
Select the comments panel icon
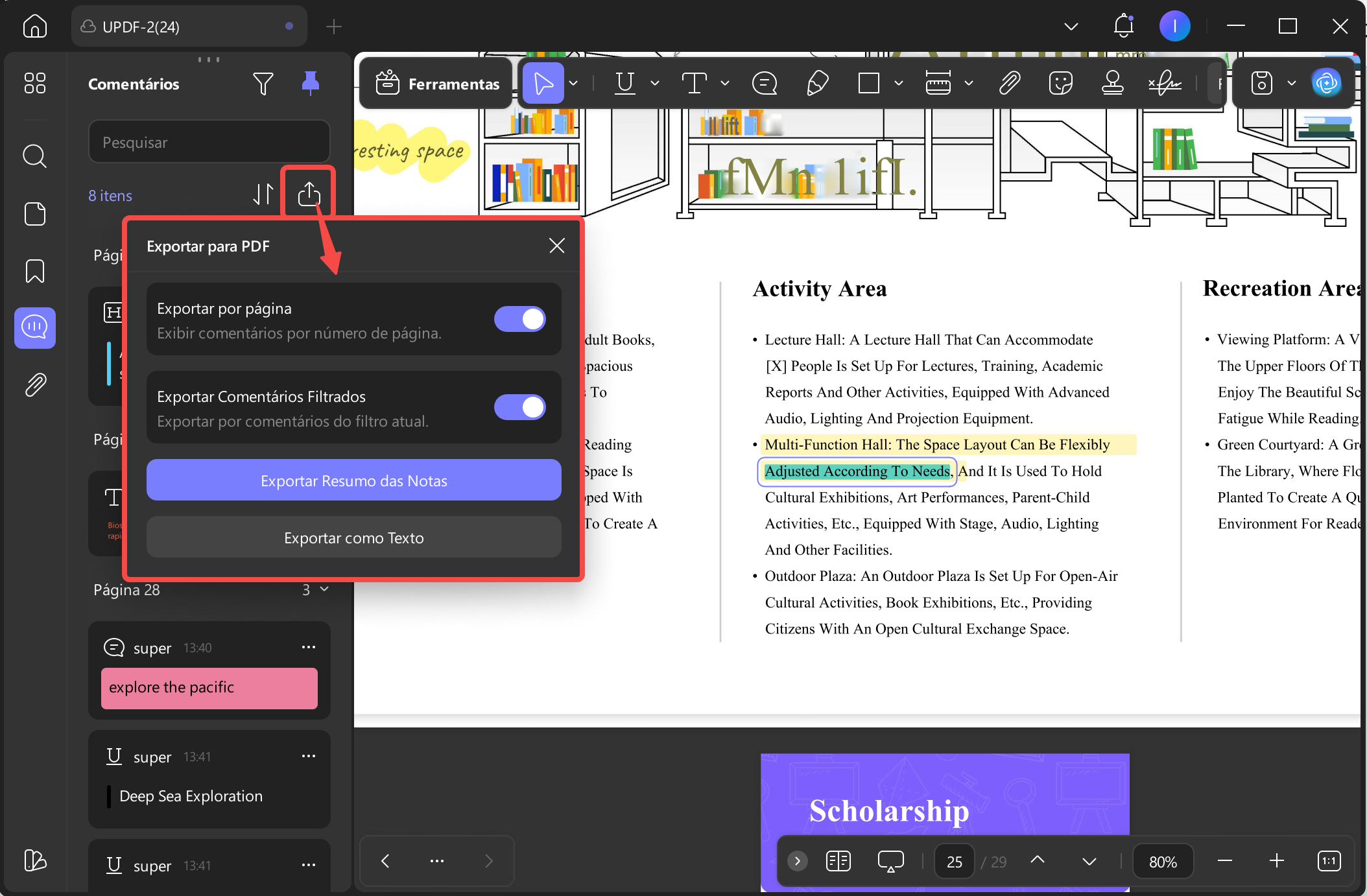point(34,327)
